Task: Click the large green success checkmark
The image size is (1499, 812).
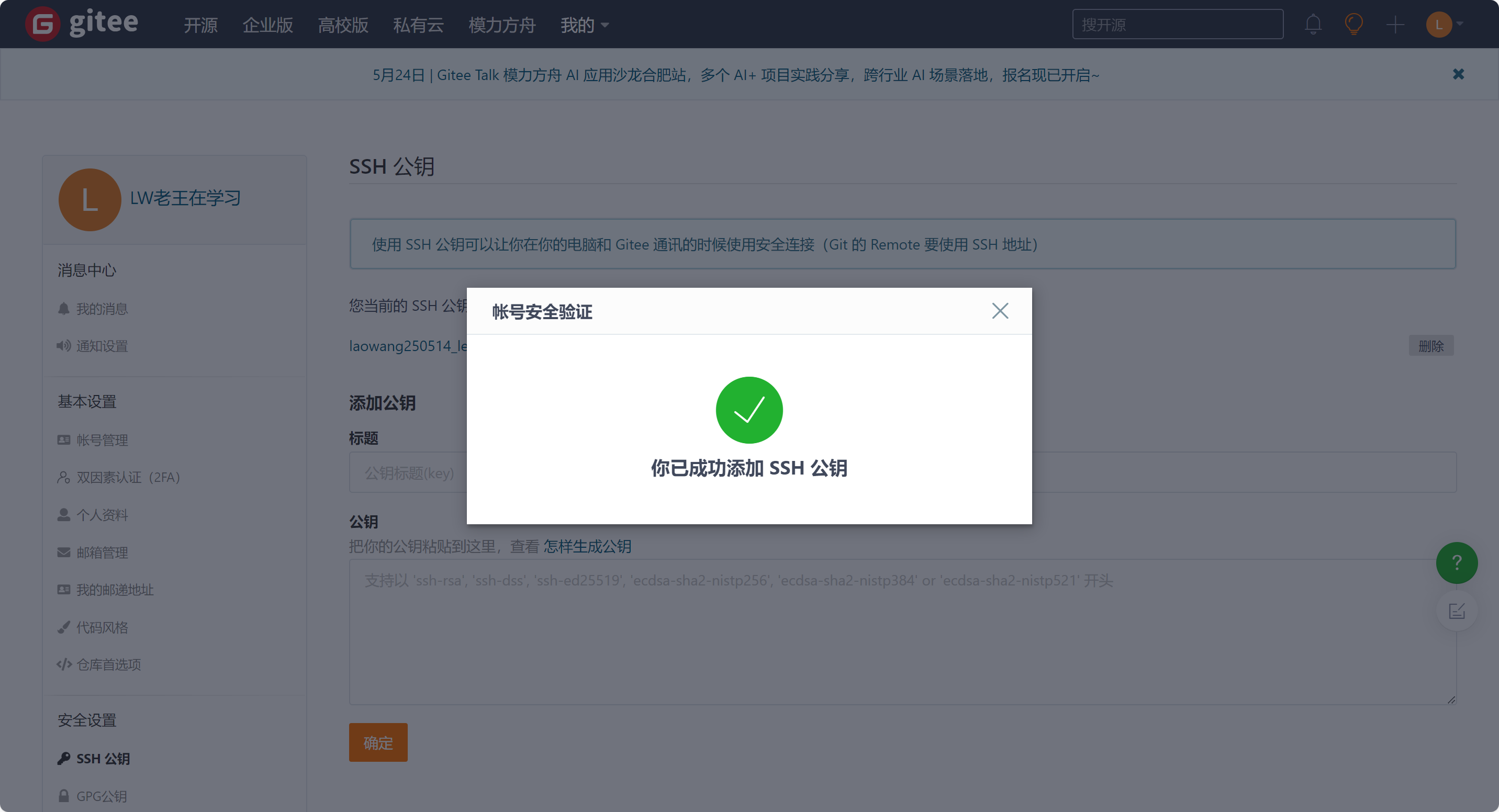Action: [749, 410]
